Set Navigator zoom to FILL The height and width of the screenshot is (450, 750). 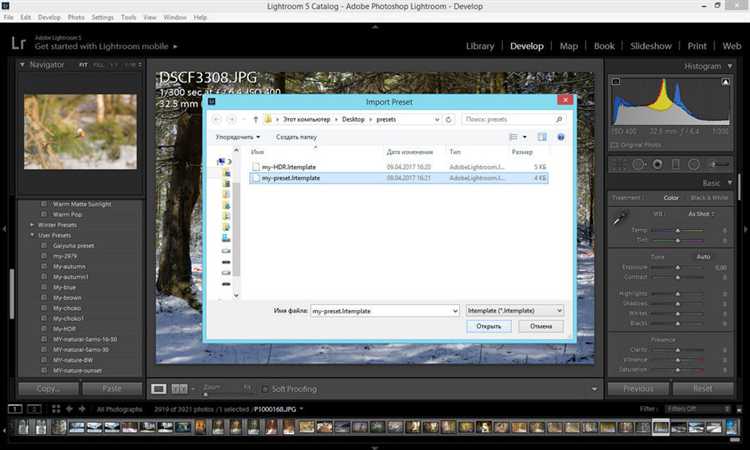pyautogui.click(x=98, y=65)
